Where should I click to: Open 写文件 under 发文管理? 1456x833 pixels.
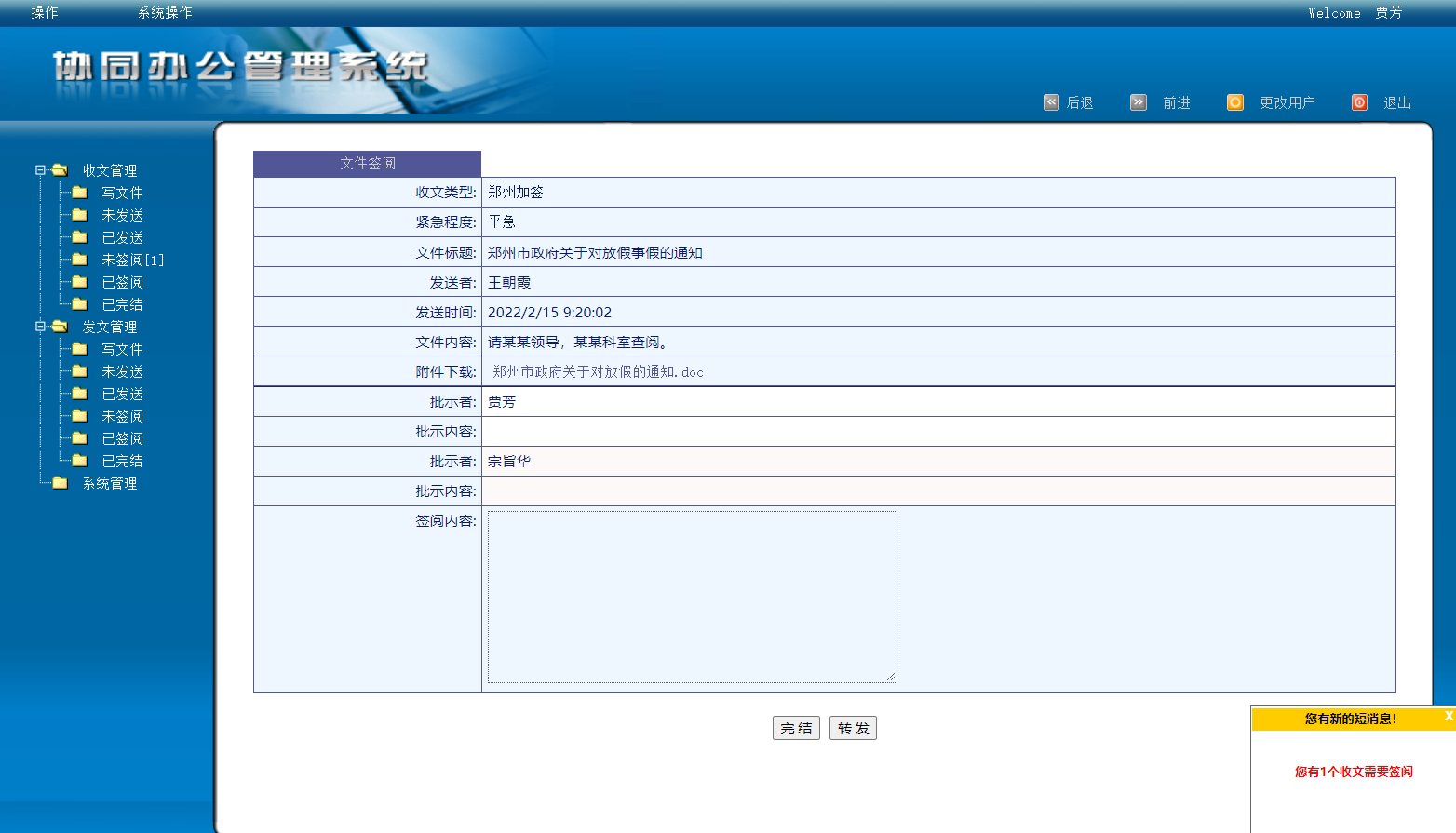122,349
